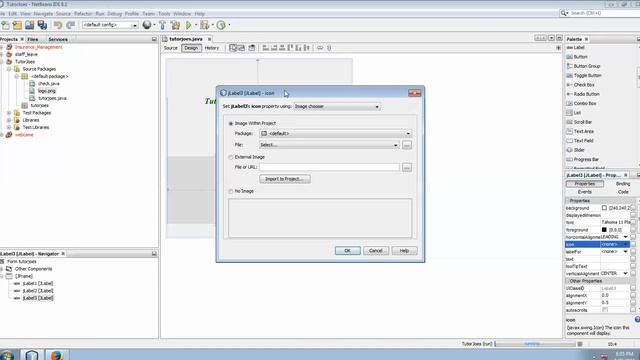640x360 pixels.
Task: Click the foreground black color swatch
Action: point(604,230)
